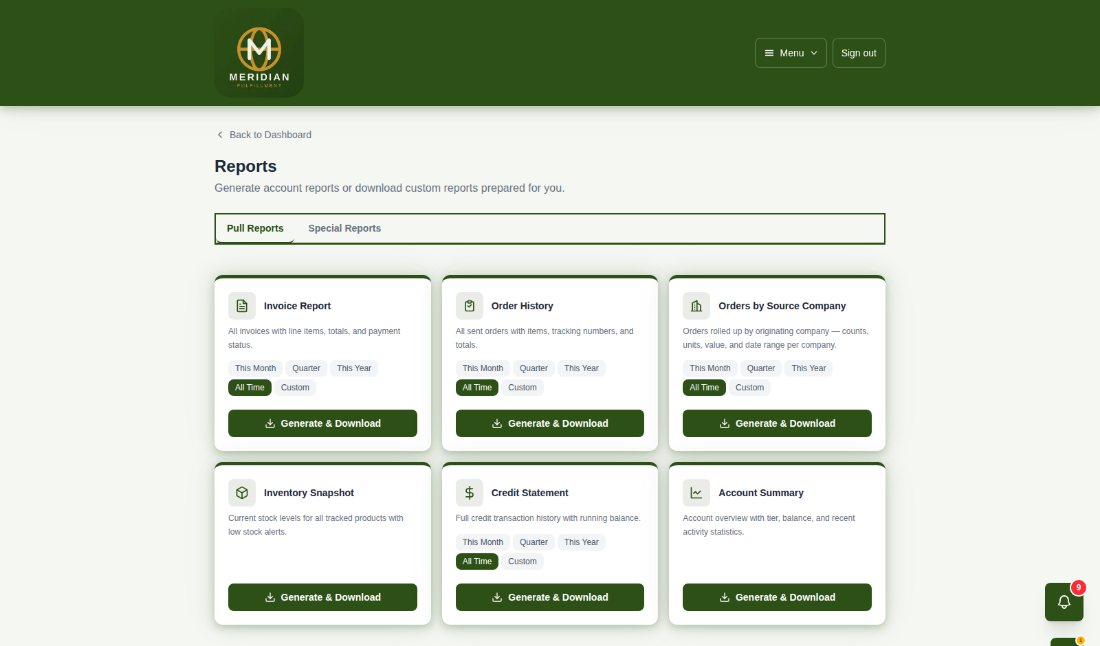Select All Time for Invoice Report
This screenshot has width=1100, height=646.
coord(250,387)
